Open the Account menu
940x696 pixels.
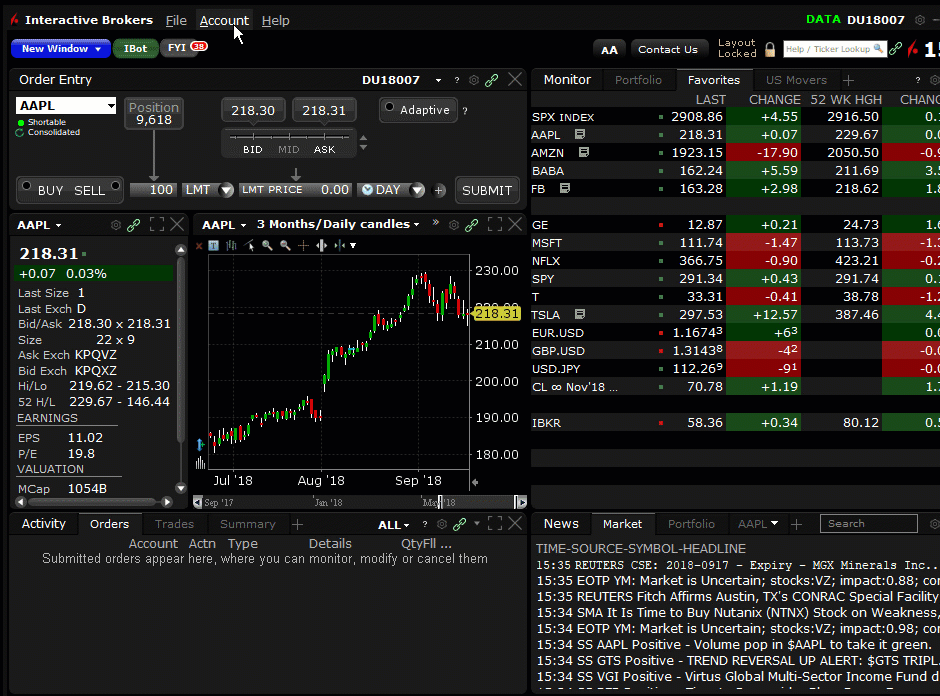pos(224,20)
